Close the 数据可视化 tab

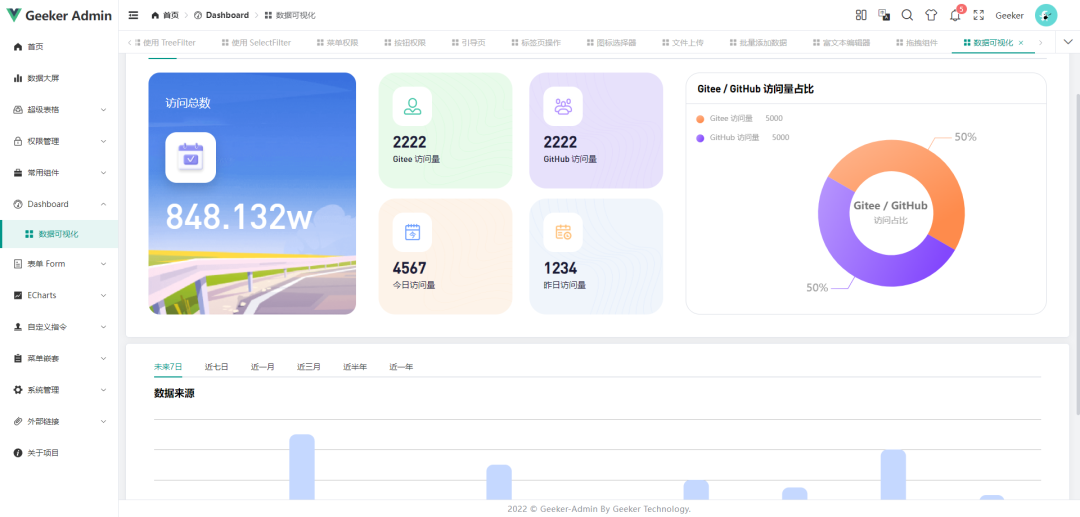tap(1021, 43)
